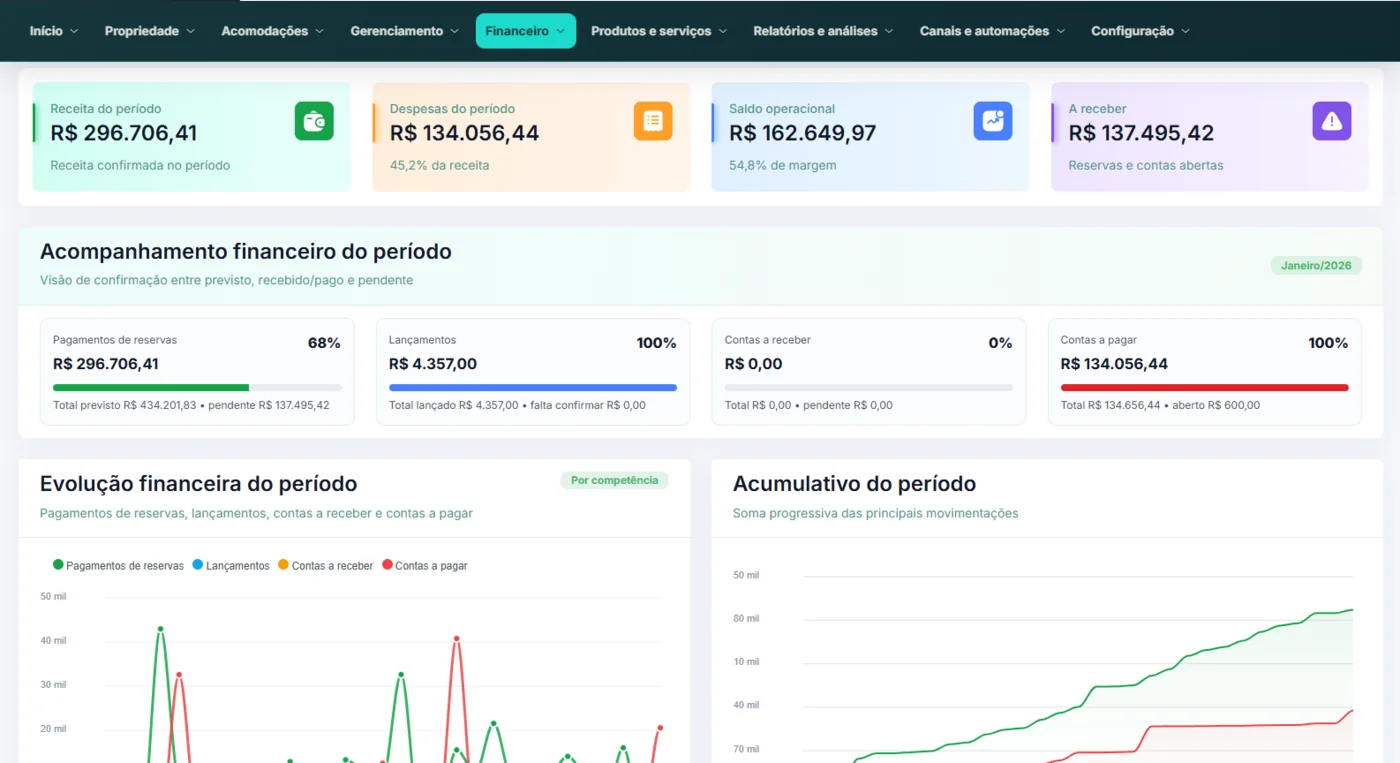Click the Acumulativo do período heading
Screen dimensions: 1400x763
(x=854, y=484)
